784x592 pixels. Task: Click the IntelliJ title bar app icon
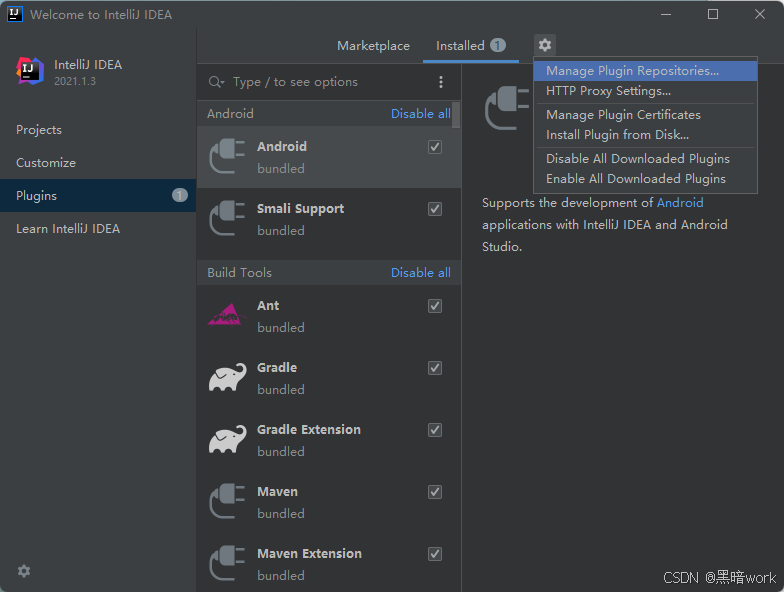point(15,14)
